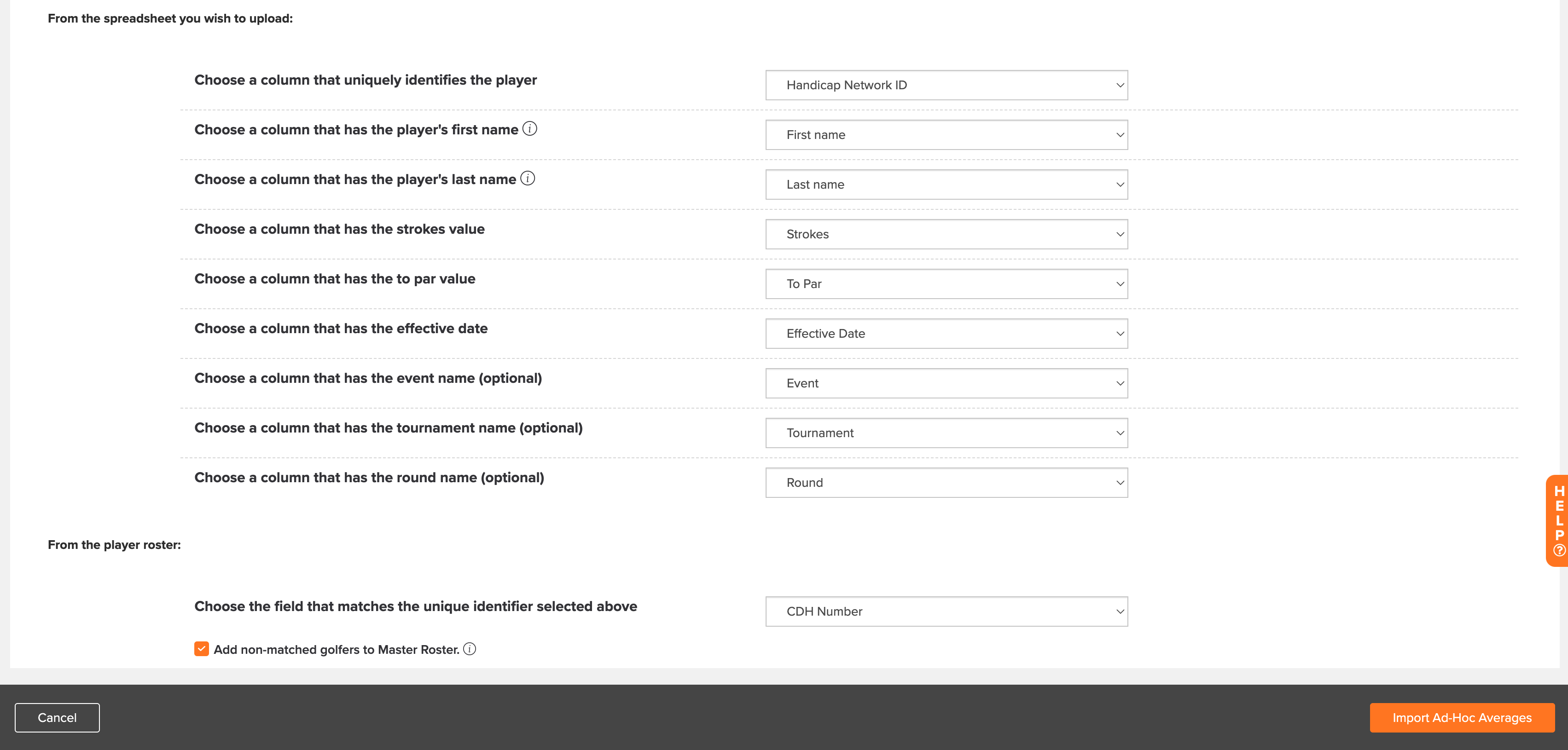Open the Handicap Network ID dropdown
The height and width of the screenshot is (750, 1568).
pyautogui.click(x=947, y=85)
